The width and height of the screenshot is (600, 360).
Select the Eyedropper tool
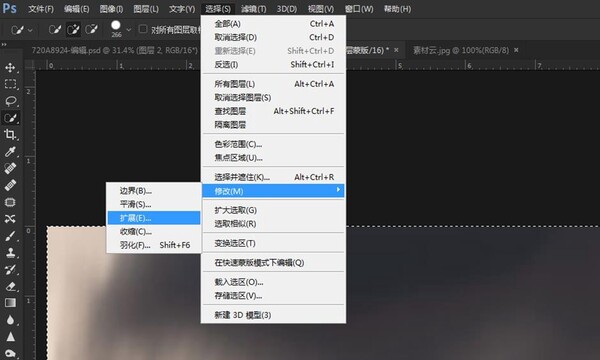pos(10,151)
